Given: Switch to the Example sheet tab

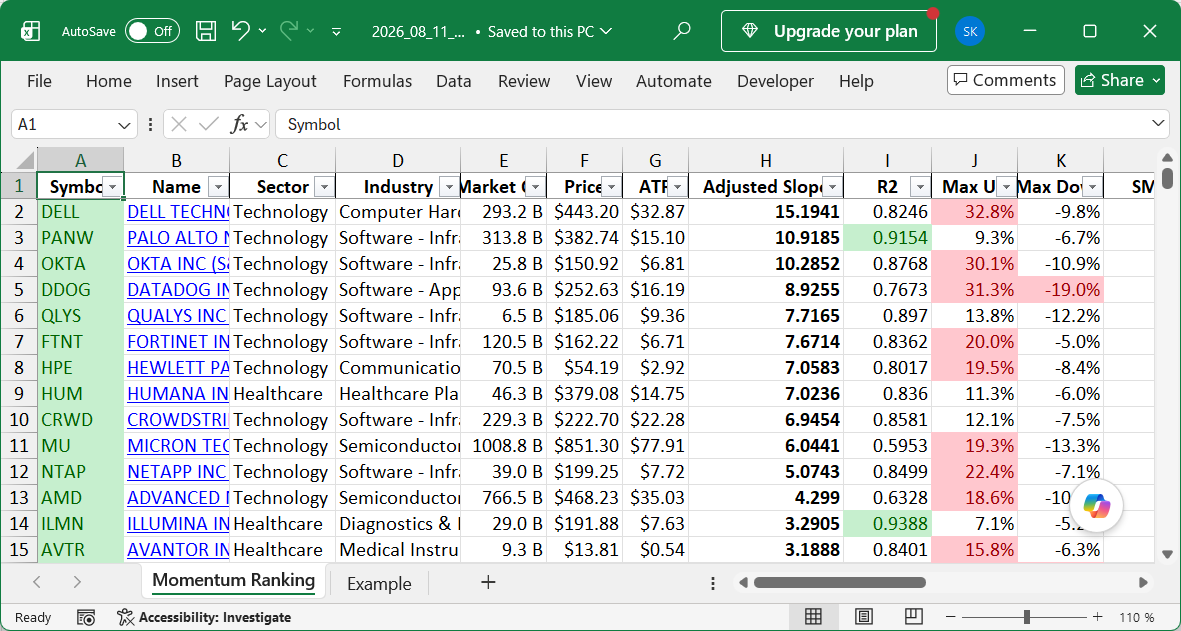Looking at the screenshot, I should 379,584.
